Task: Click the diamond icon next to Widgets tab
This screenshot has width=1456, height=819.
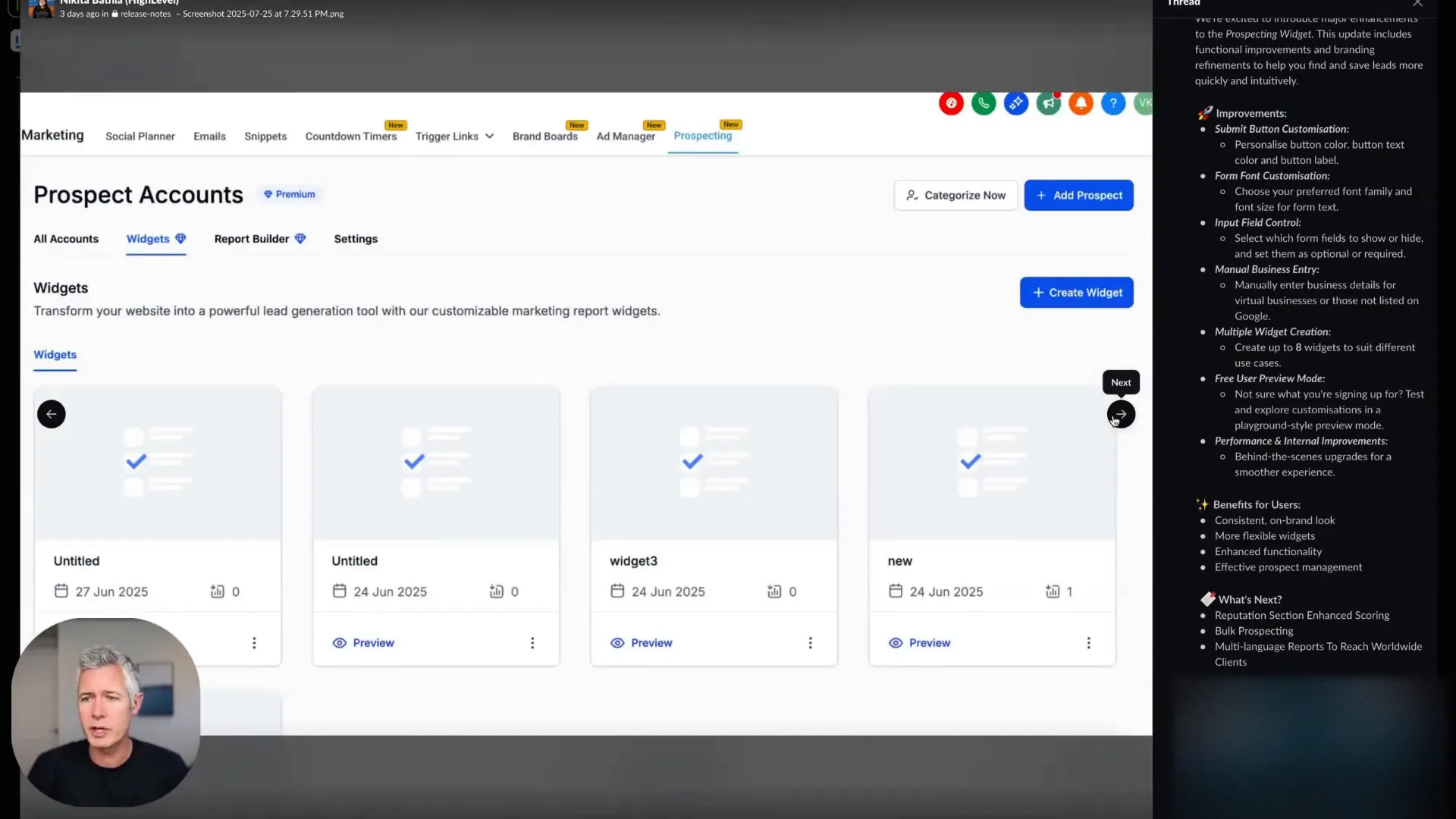Action: tap(180, 239)
